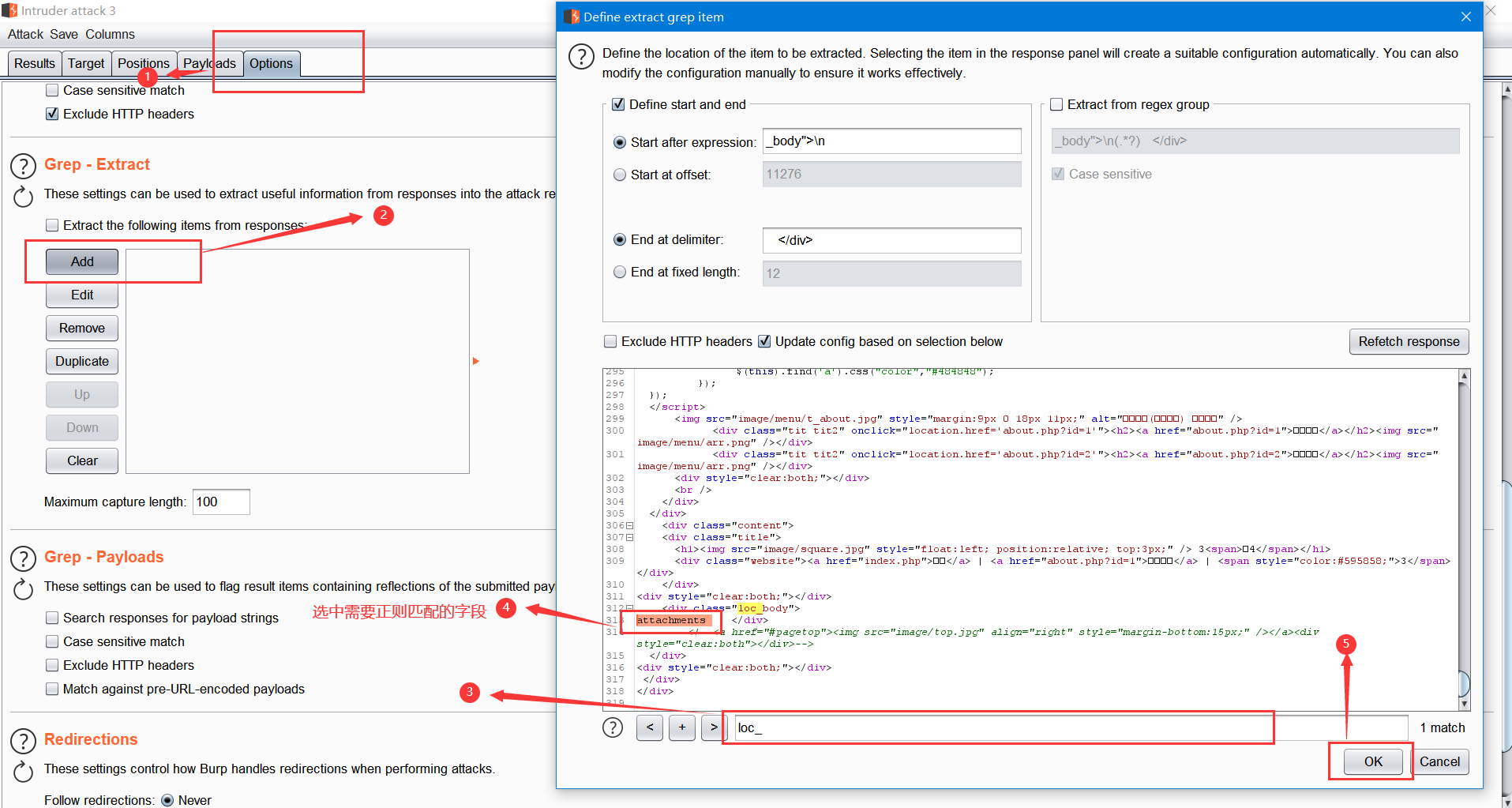
Task: Click the help icon beside the dialog description
Action: [582, 57]
